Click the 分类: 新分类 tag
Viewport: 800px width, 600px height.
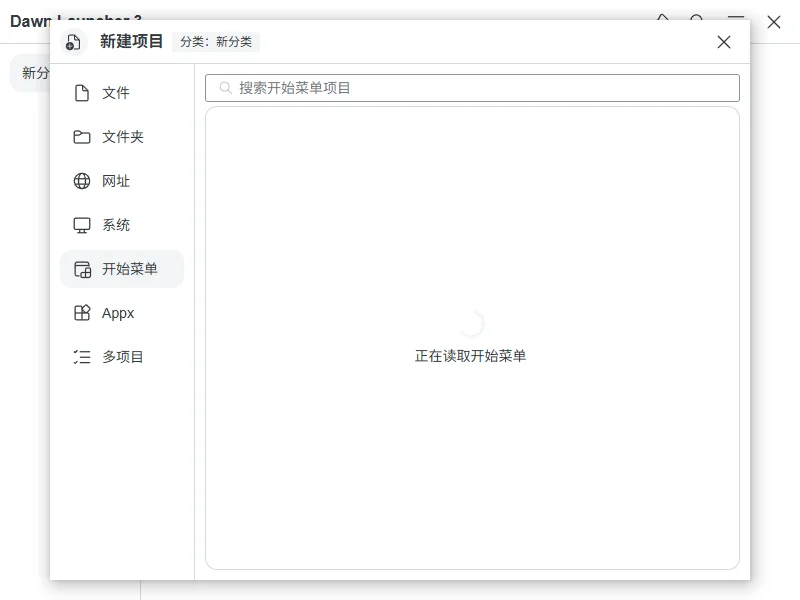pos(216,42)
